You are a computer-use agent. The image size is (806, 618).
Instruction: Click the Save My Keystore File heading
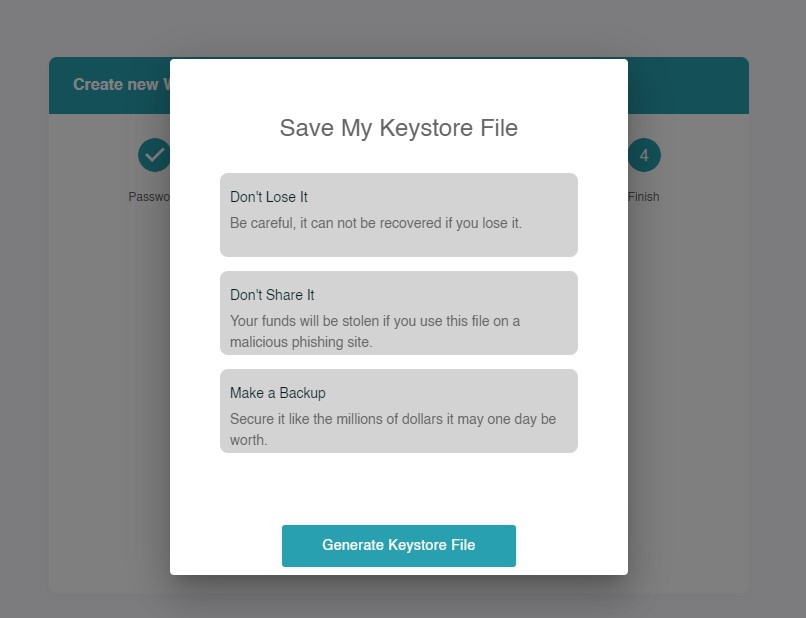click(x=398, y=128)
